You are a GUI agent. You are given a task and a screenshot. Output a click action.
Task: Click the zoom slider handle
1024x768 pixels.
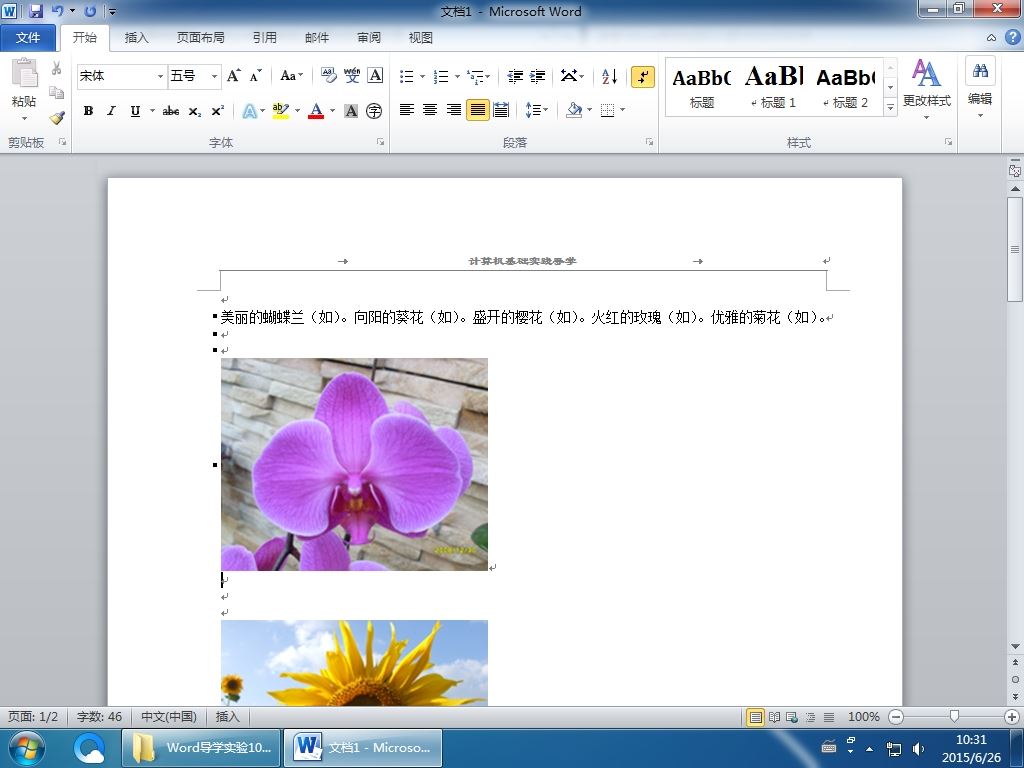(x=954, y=716)
